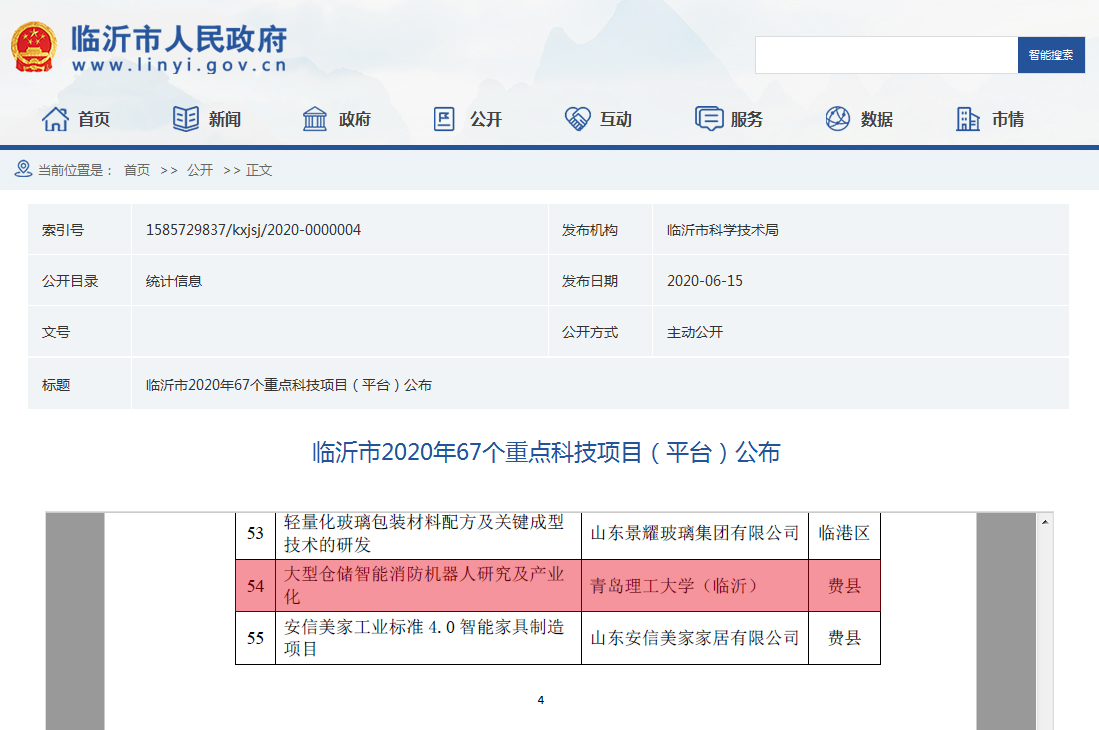This screenshot has width=1099, height=730.
Task: Click the national emblem logo
Action: pyautogui.click(x=34, y=47)
